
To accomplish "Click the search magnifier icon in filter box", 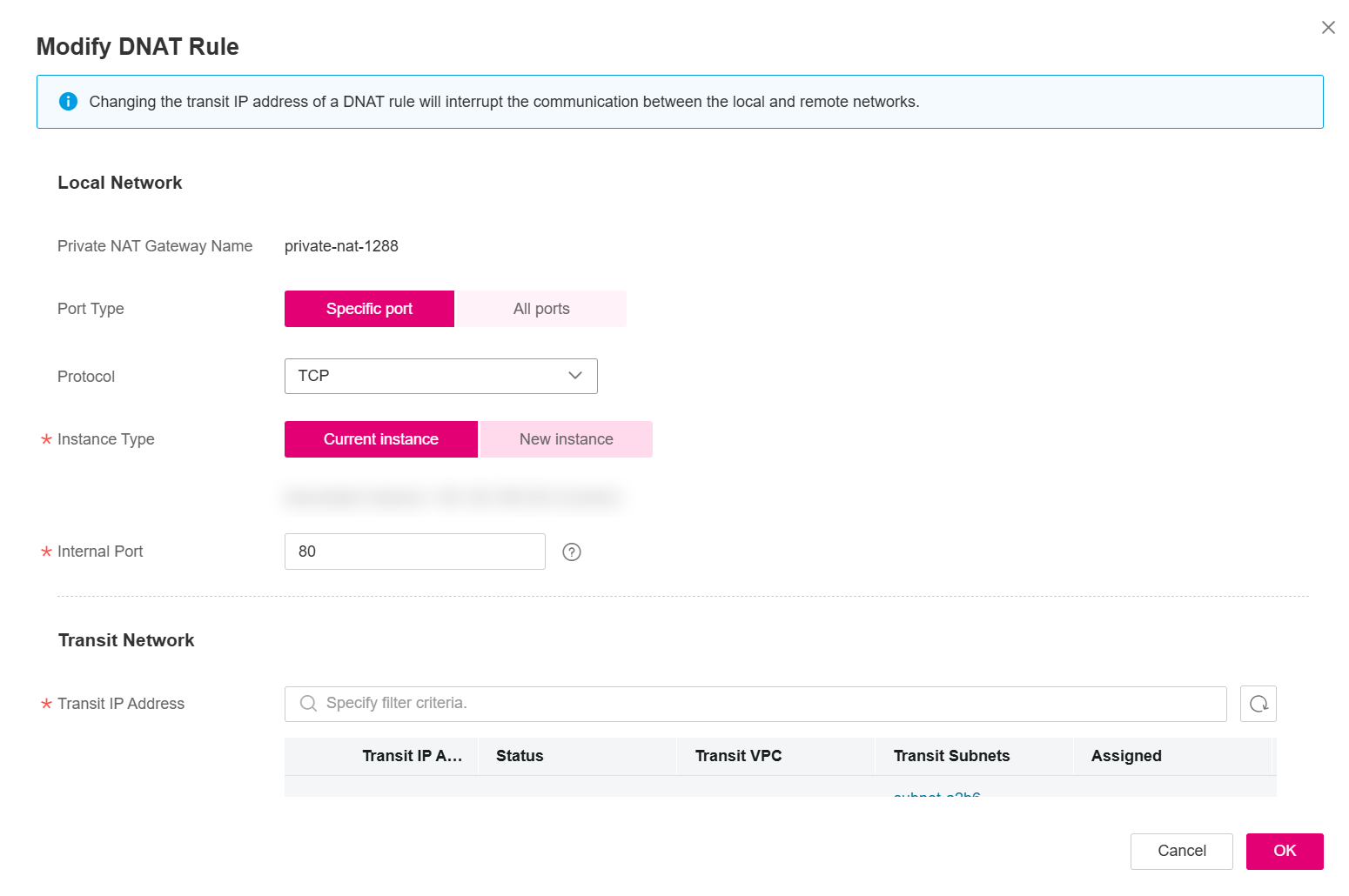I will 308,704.
